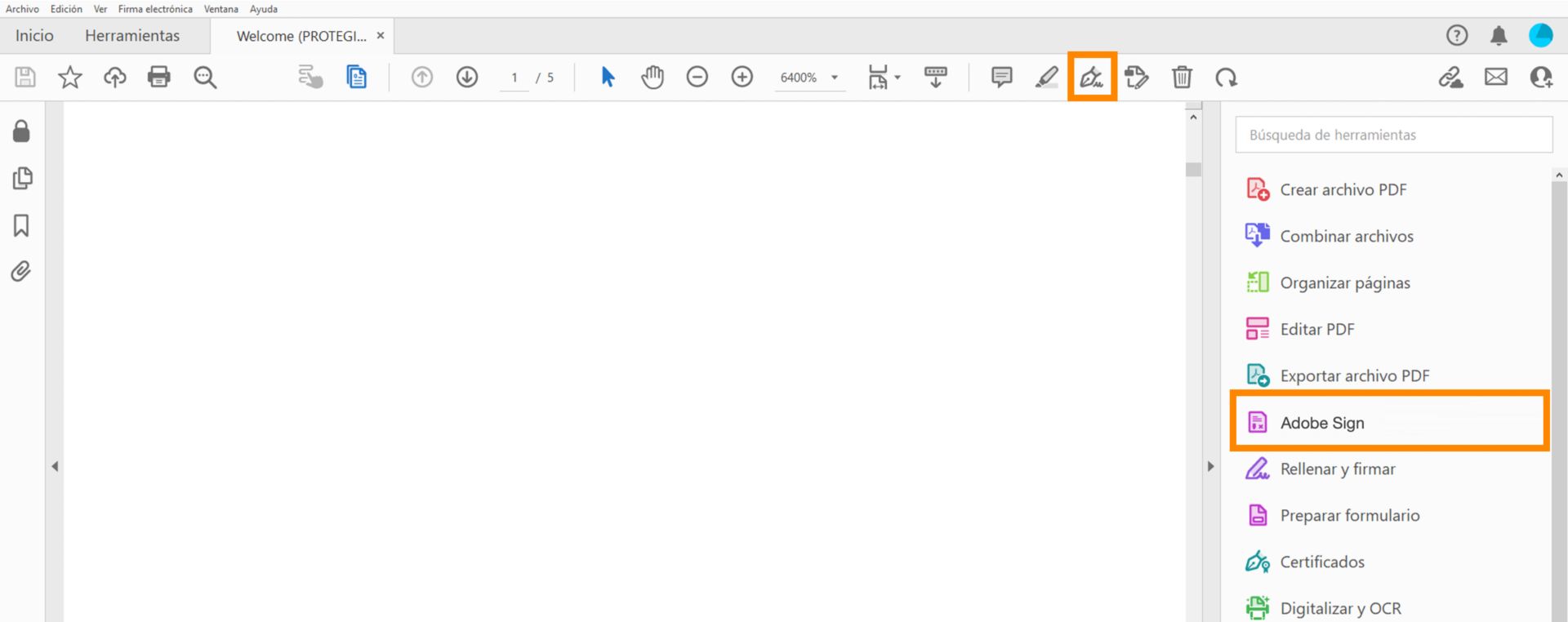This screenshot has width=1568, height=622.
Task: Go to the next page arrow
Action: [467, 78]
